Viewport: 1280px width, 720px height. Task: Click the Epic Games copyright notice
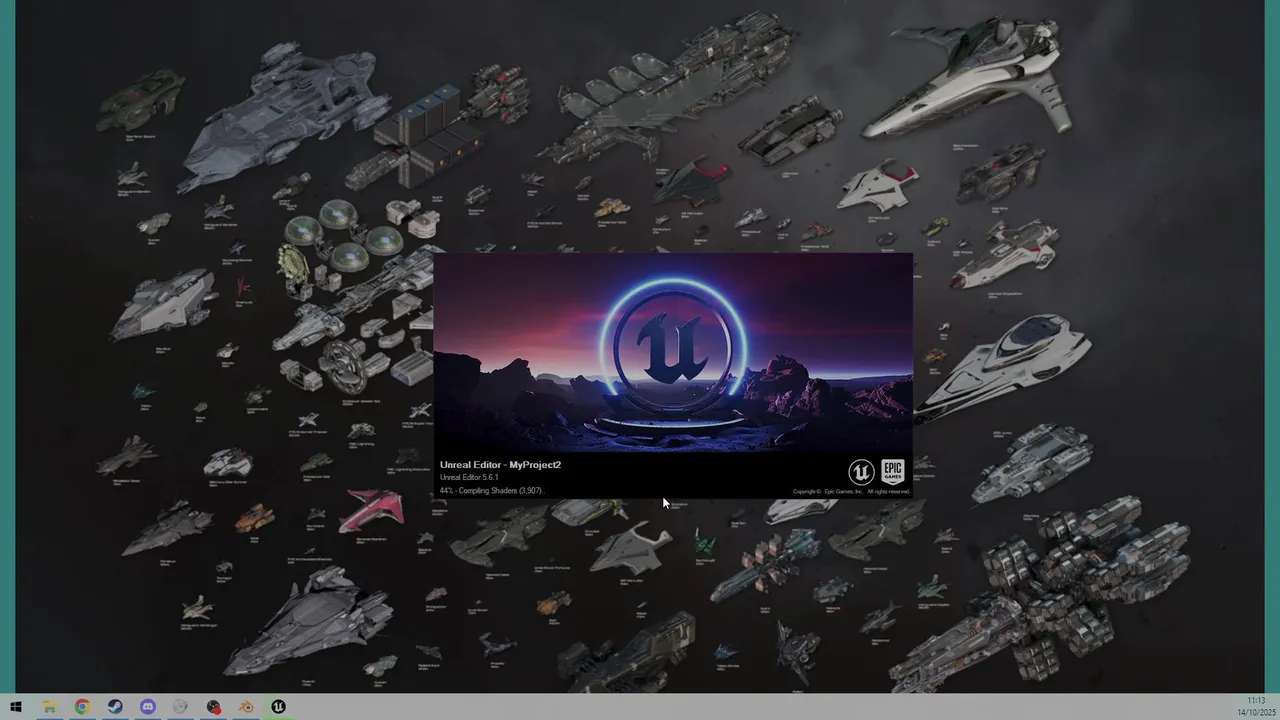pos(851,492)
